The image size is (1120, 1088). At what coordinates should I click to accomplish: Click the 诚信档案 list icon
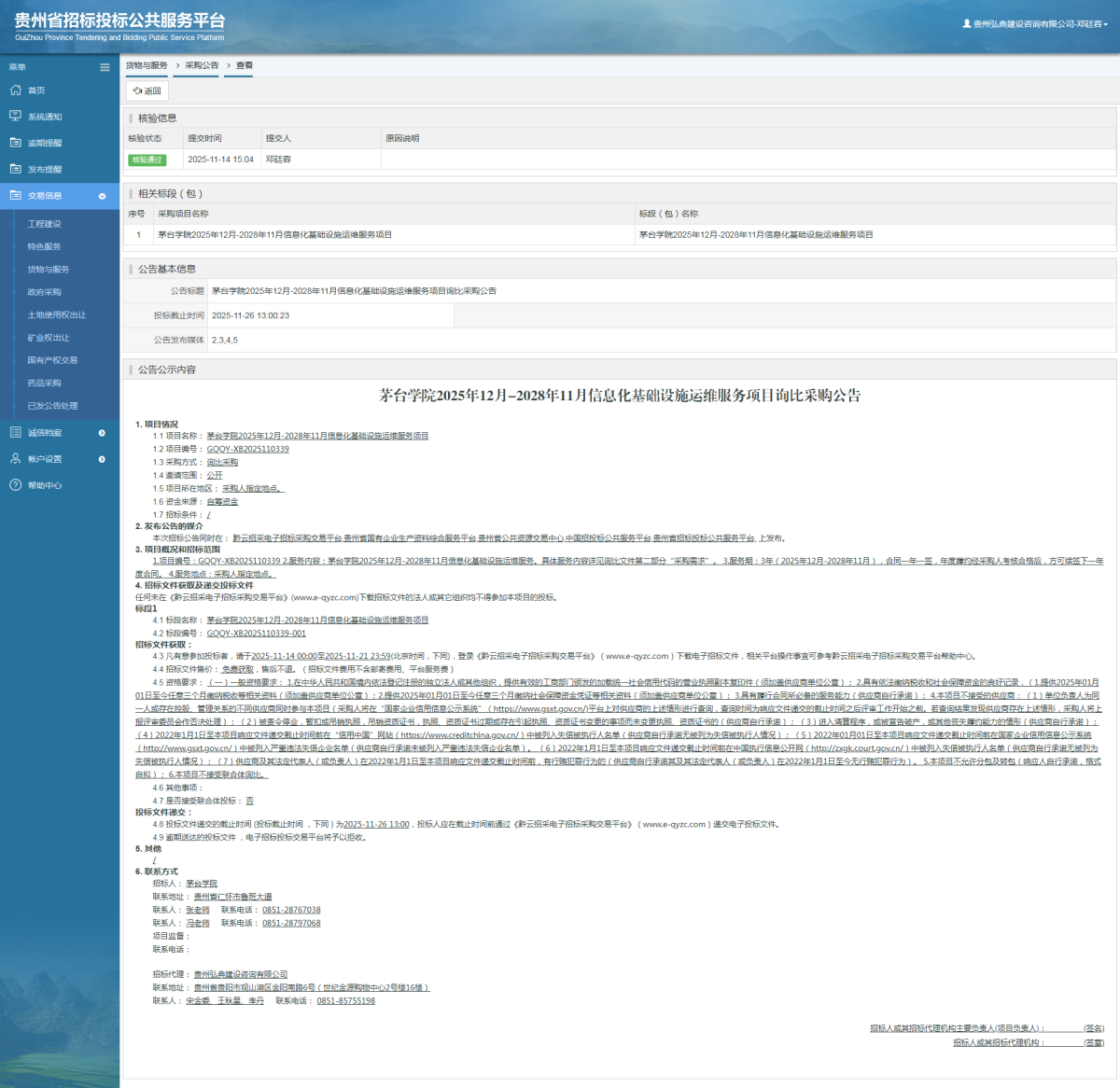pos(15,433)
